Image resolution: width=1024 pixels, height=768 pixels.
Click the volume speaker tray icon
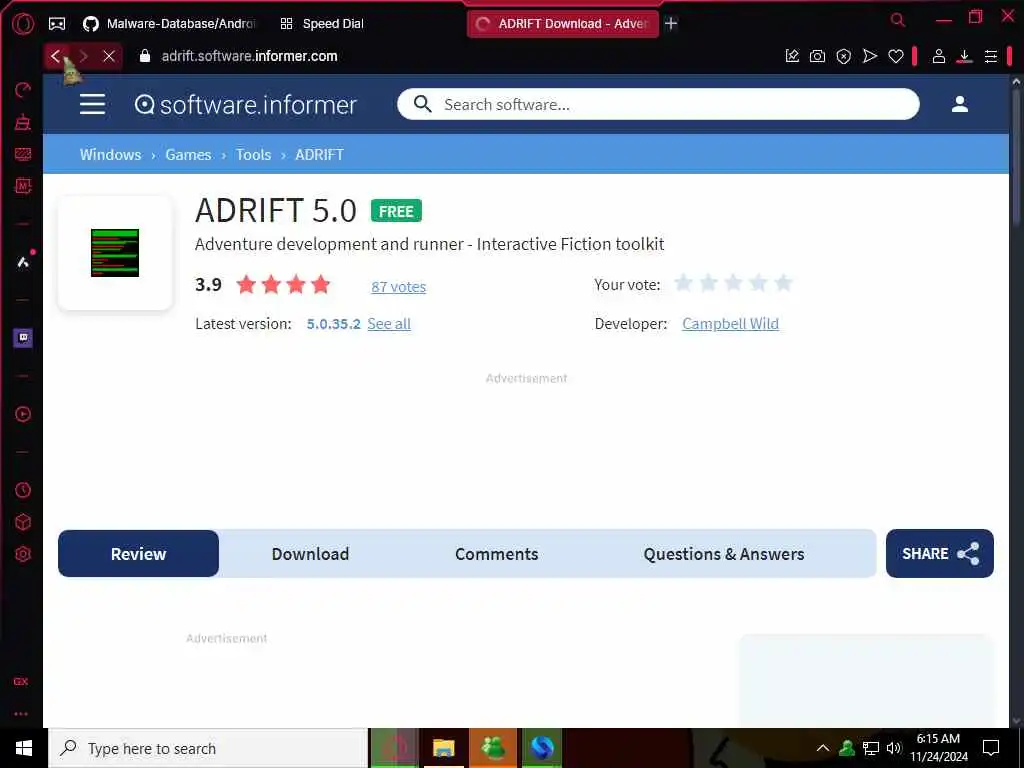click(x=893, y=748)
